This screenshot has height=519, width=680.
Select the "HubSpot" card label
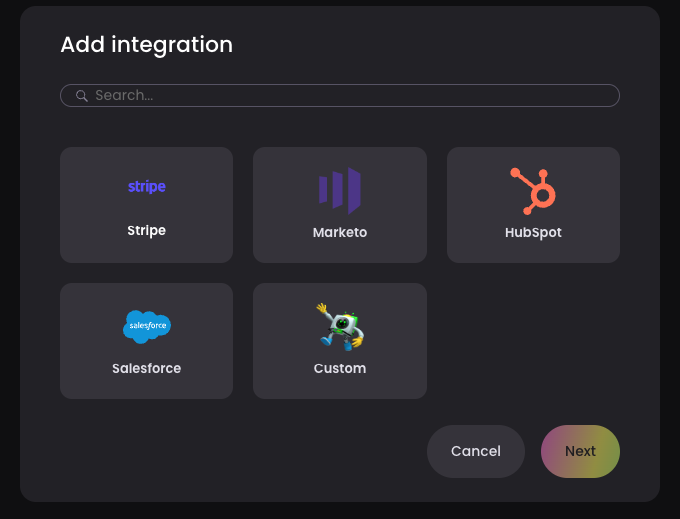point(533,232)
